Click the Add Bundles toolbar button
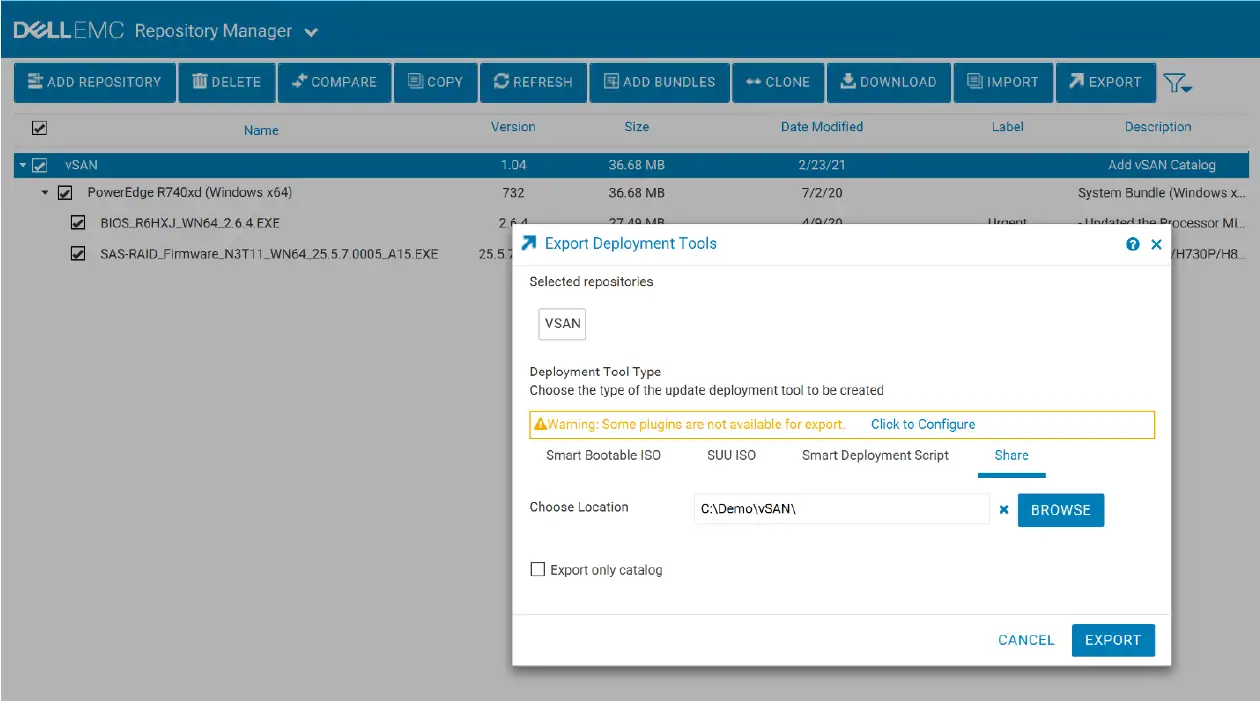This screenshot has height=703, width=1260. pos(659,82)
